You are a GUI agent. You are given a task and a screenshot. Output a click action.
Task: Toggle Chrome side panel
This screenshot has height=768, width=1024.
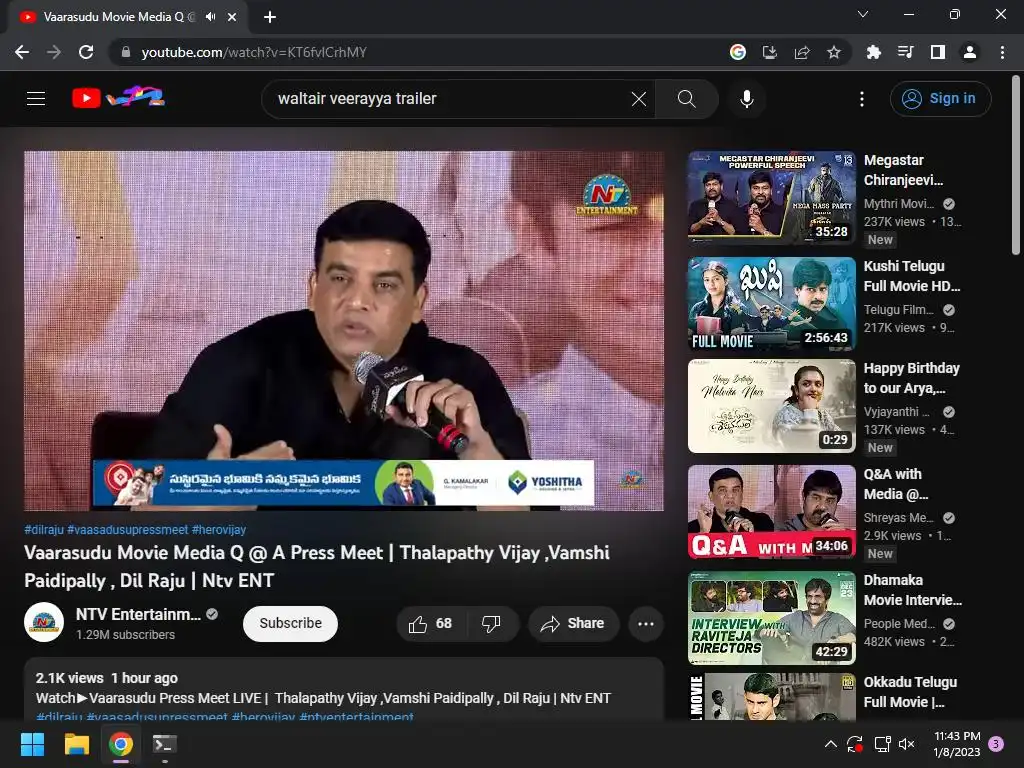tap(938, 52)
